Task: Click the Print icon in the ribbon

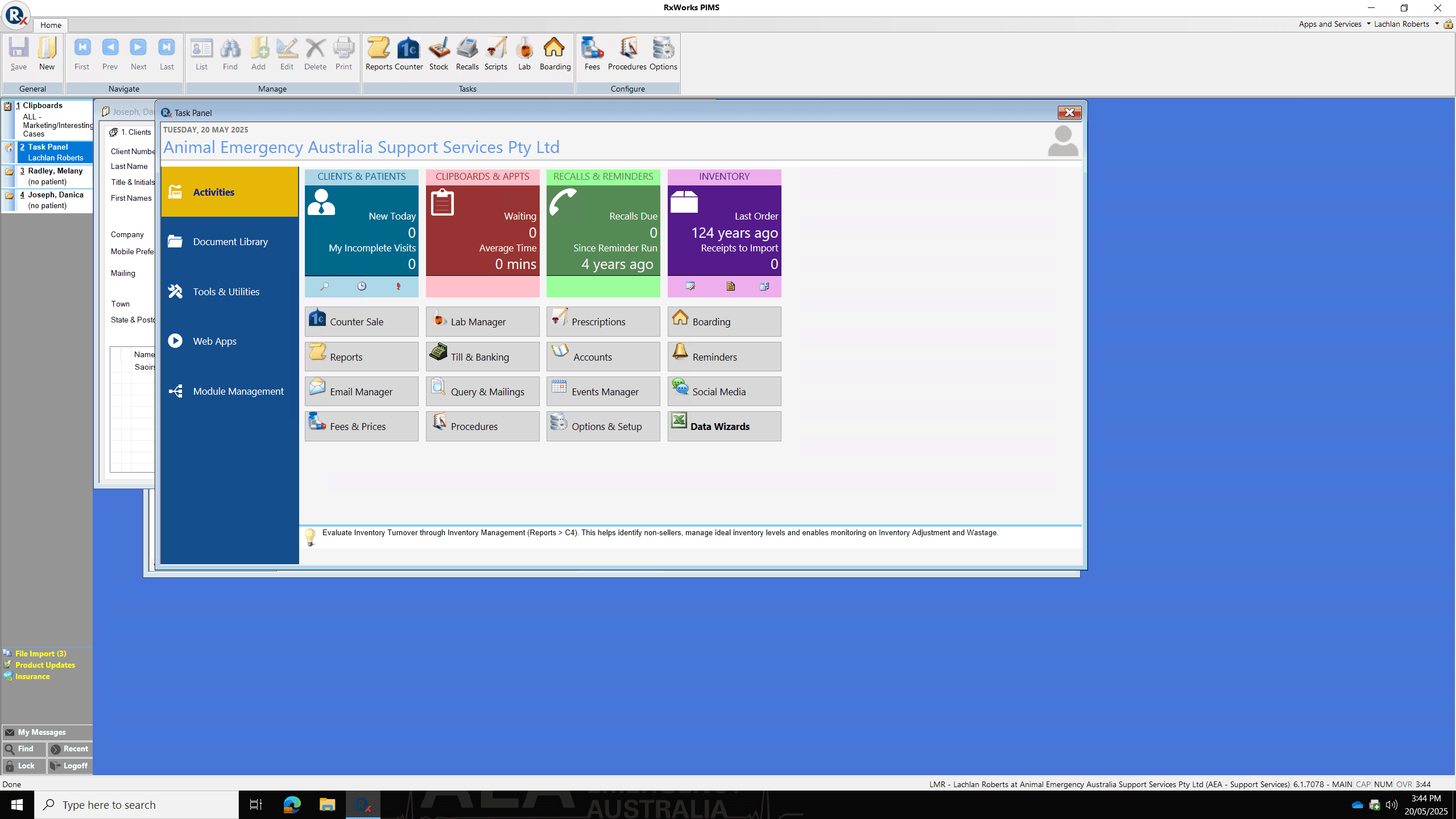Action: (344, 54)
